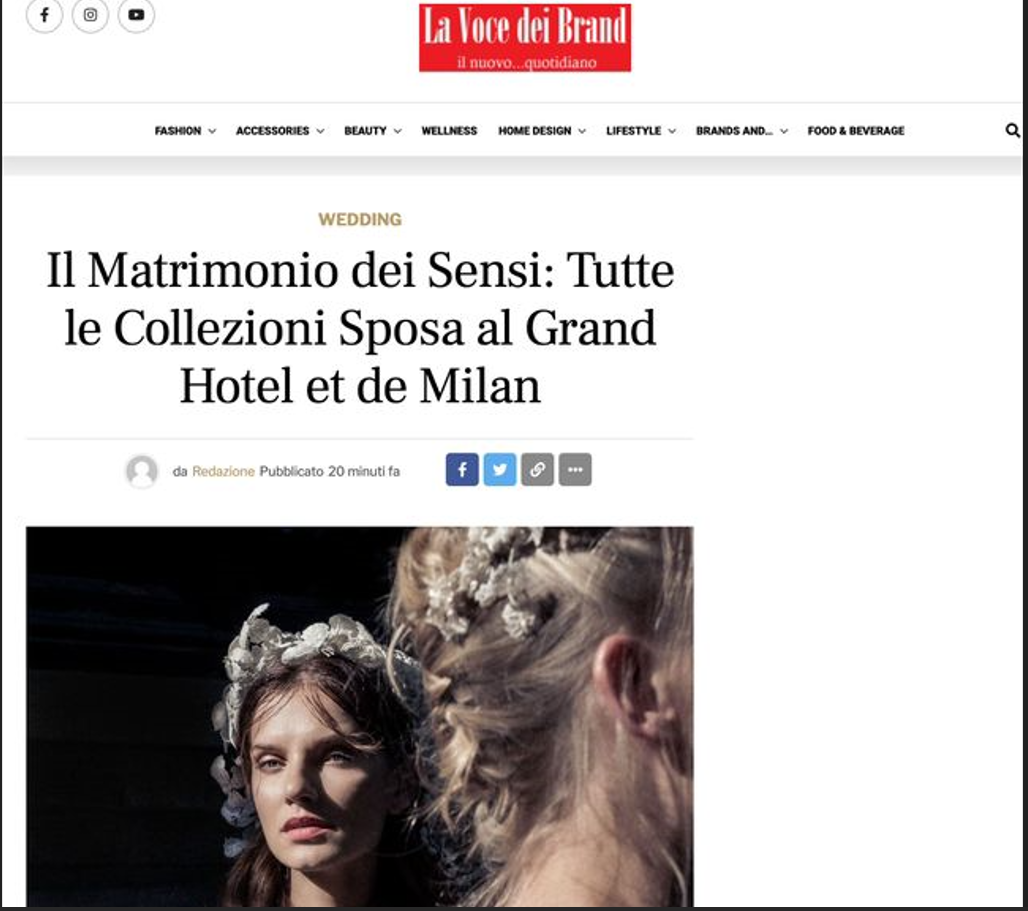Share article via blue Facebook button
Image resolution: width=1028 pixels, height=911 pixels.
click(x=462, y=469)
